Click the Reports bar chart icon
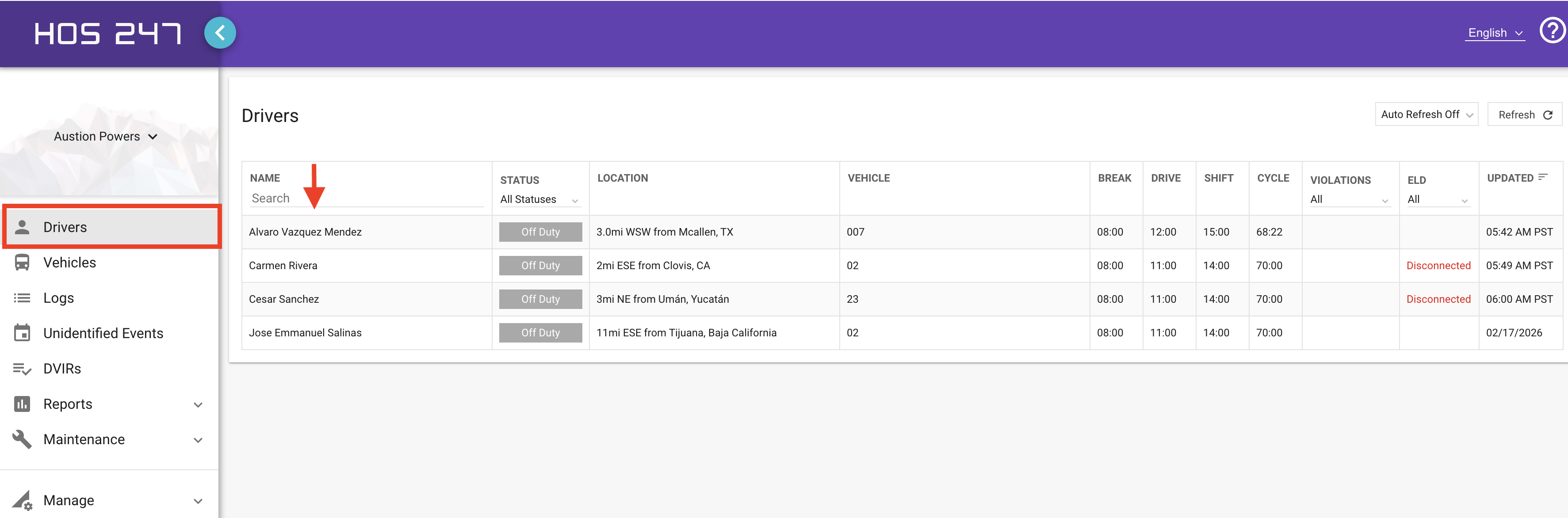This screenshot has height=518, width=1568. (x=22, y=404)
